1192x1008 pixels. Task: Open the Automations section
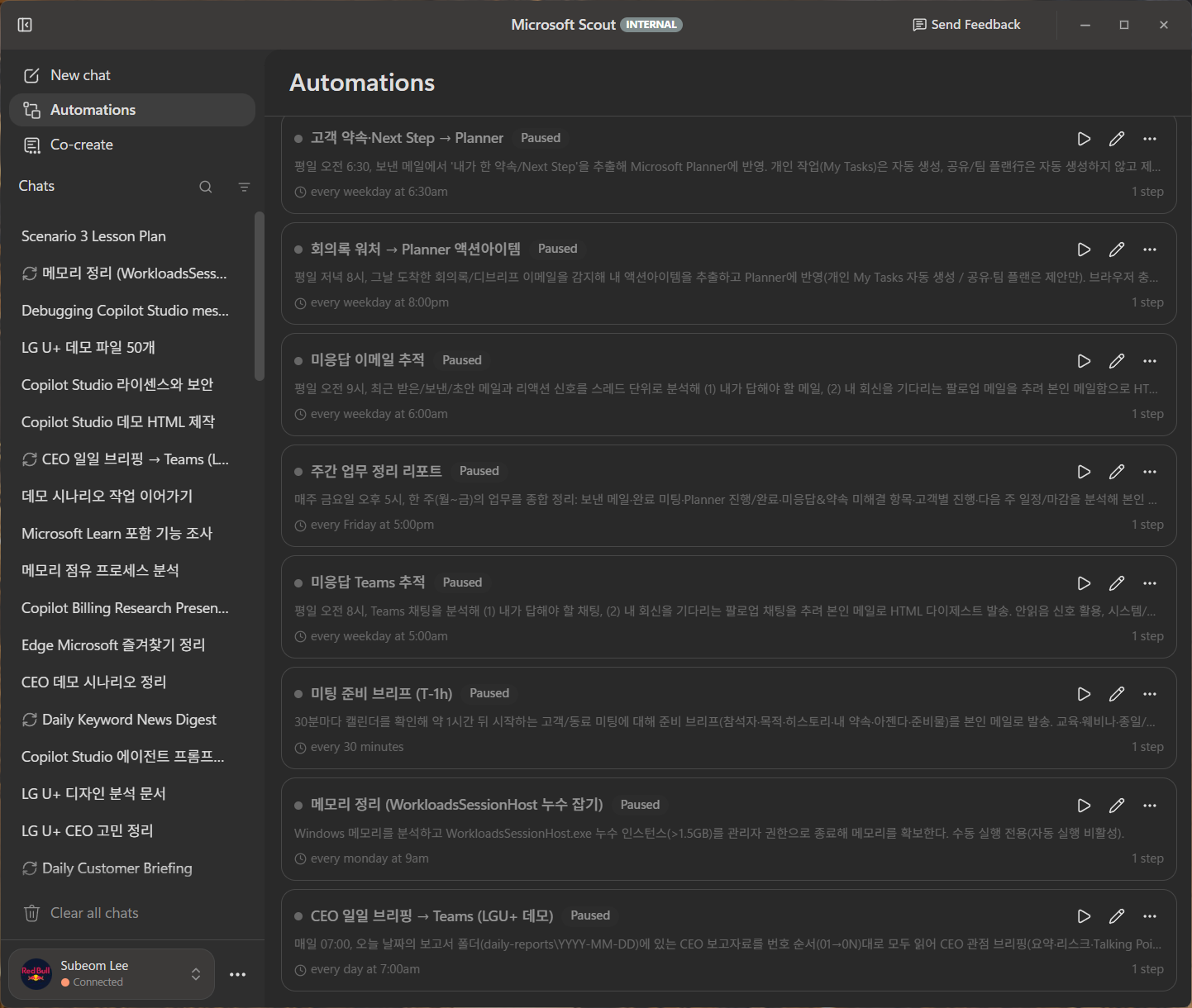132,110
